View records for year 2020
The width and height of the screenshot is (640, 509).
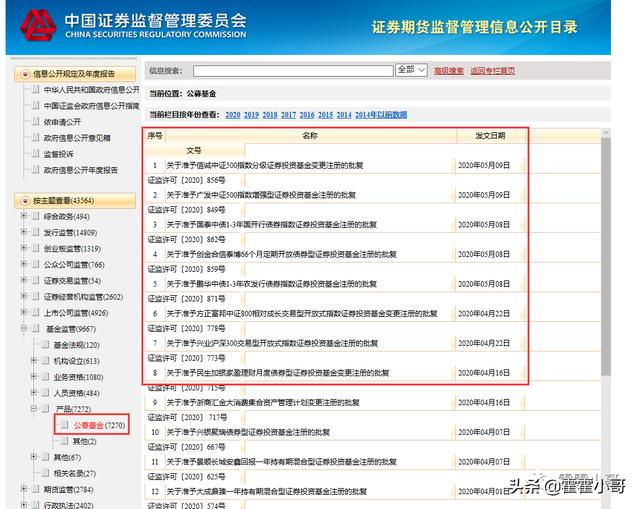coord(233,115)
